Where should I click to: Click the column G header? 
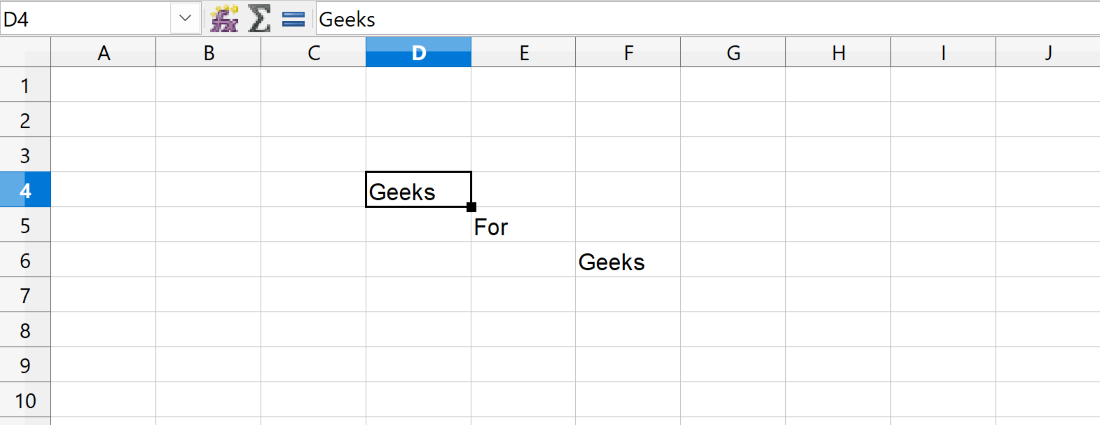pos(733,53)
